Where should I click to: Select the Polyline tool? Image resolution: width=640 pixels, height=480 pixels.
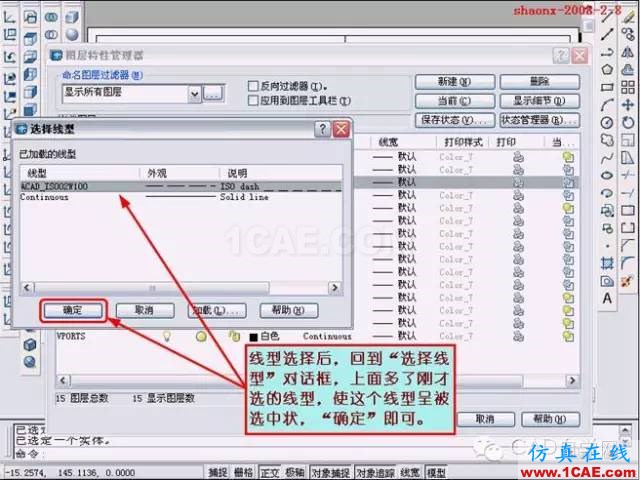tap(607, 52)
